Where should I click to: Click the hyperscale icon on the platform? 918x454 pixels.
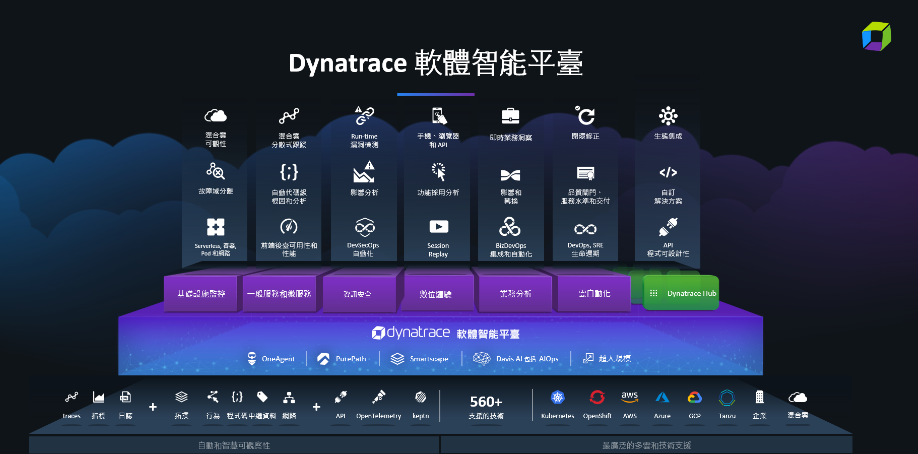[x=589, y=359]
